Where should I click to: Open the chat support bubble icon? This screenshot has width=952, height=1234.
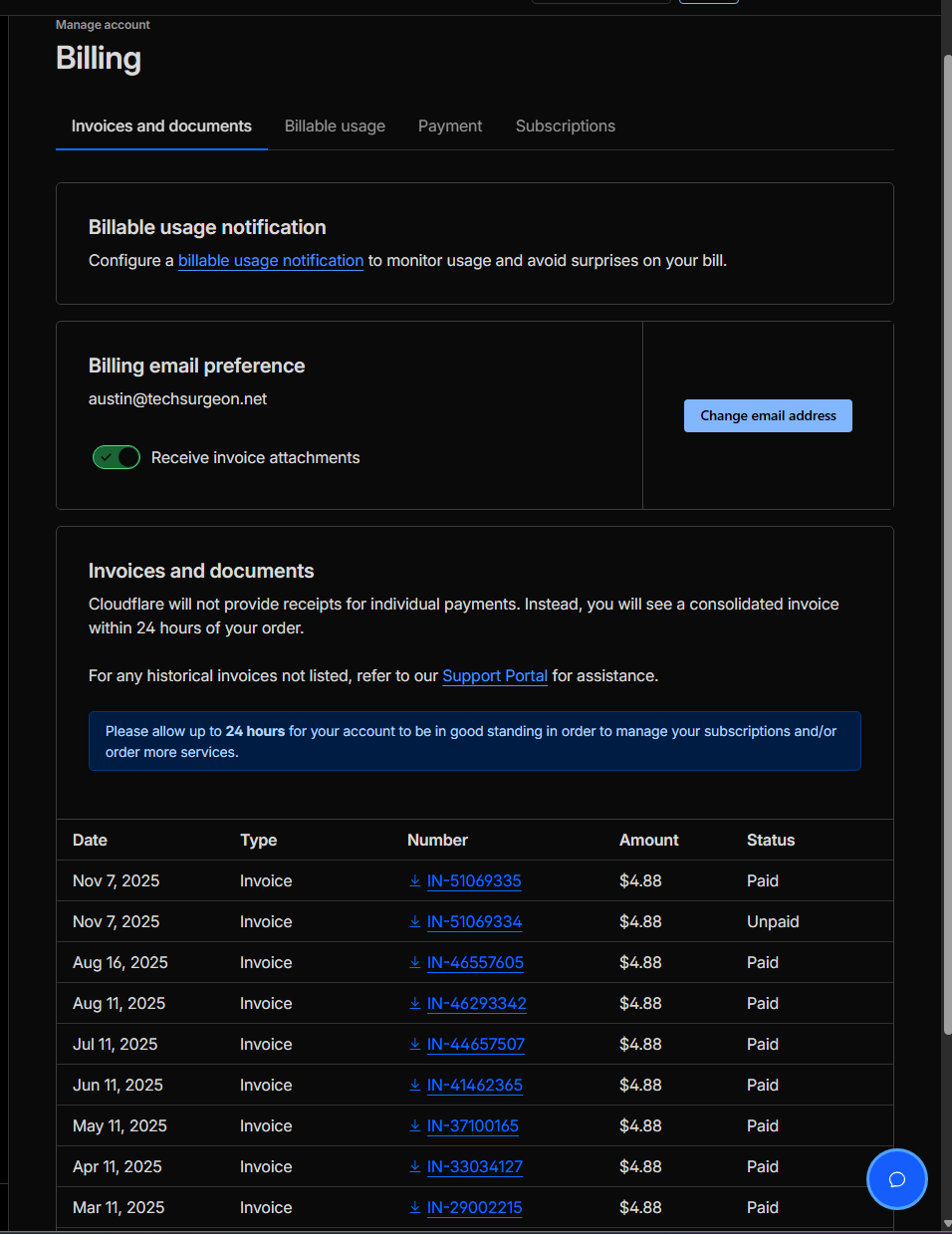click(896, 1179)
